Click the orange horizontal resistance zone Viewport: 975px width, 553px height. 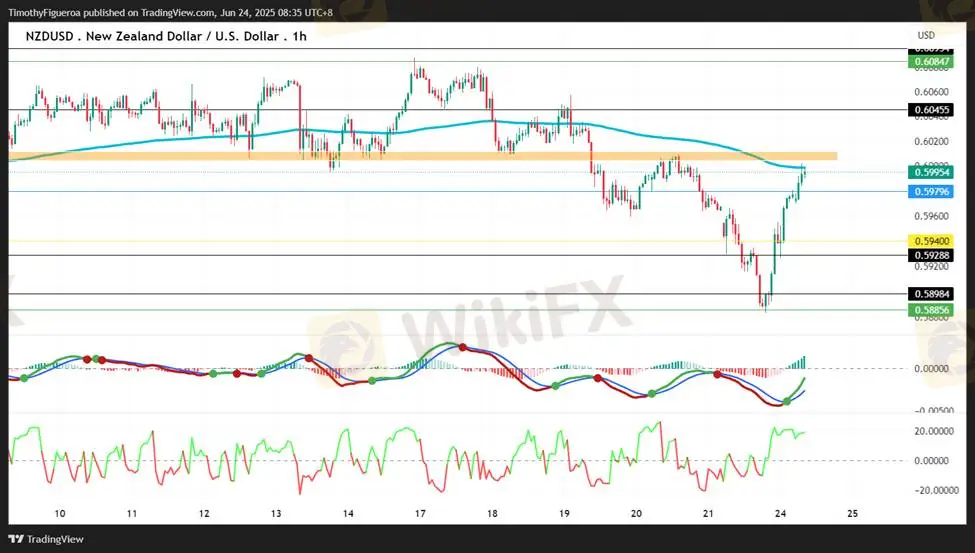click(420, 156)
